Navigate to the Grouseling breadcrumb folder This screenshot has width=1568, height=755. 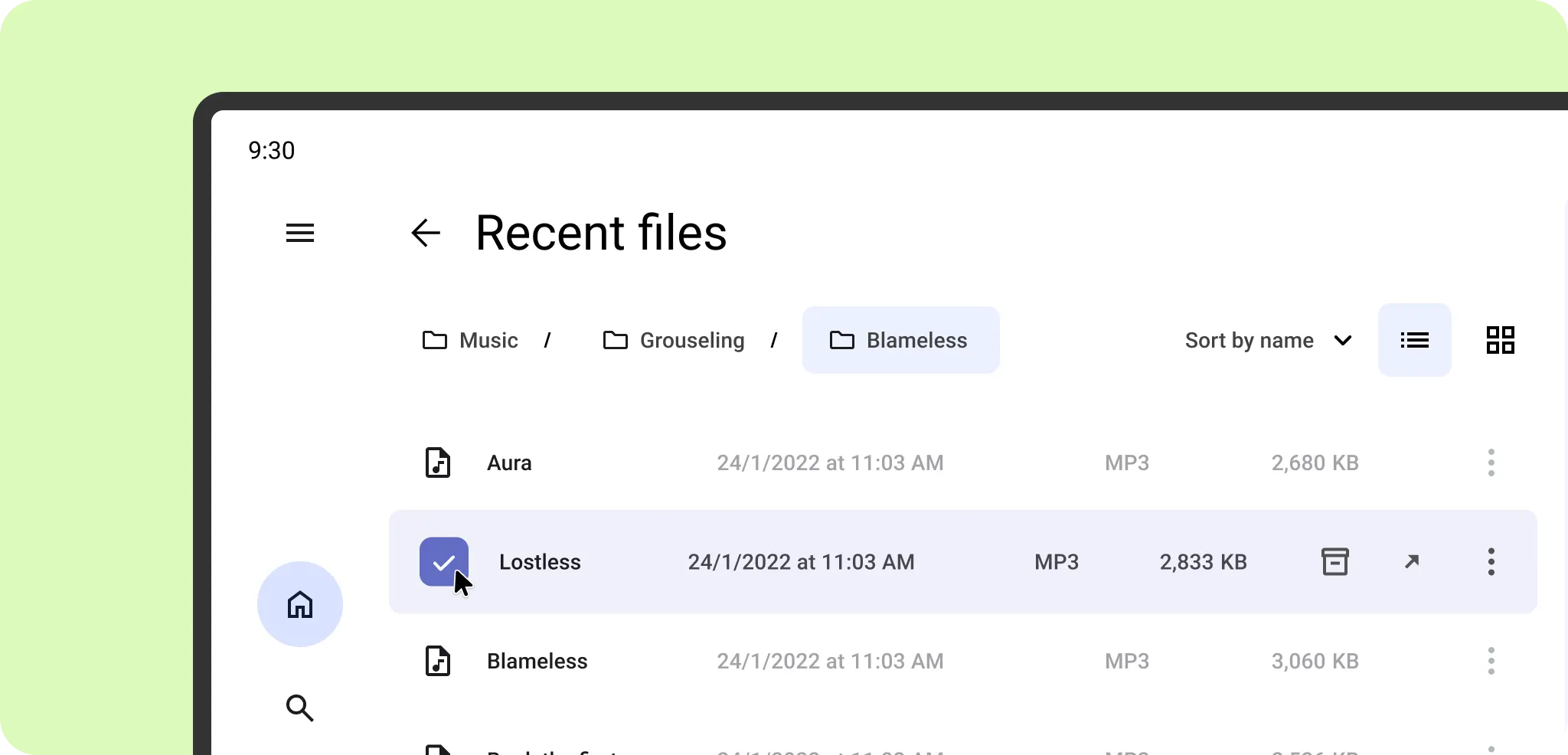674,340
